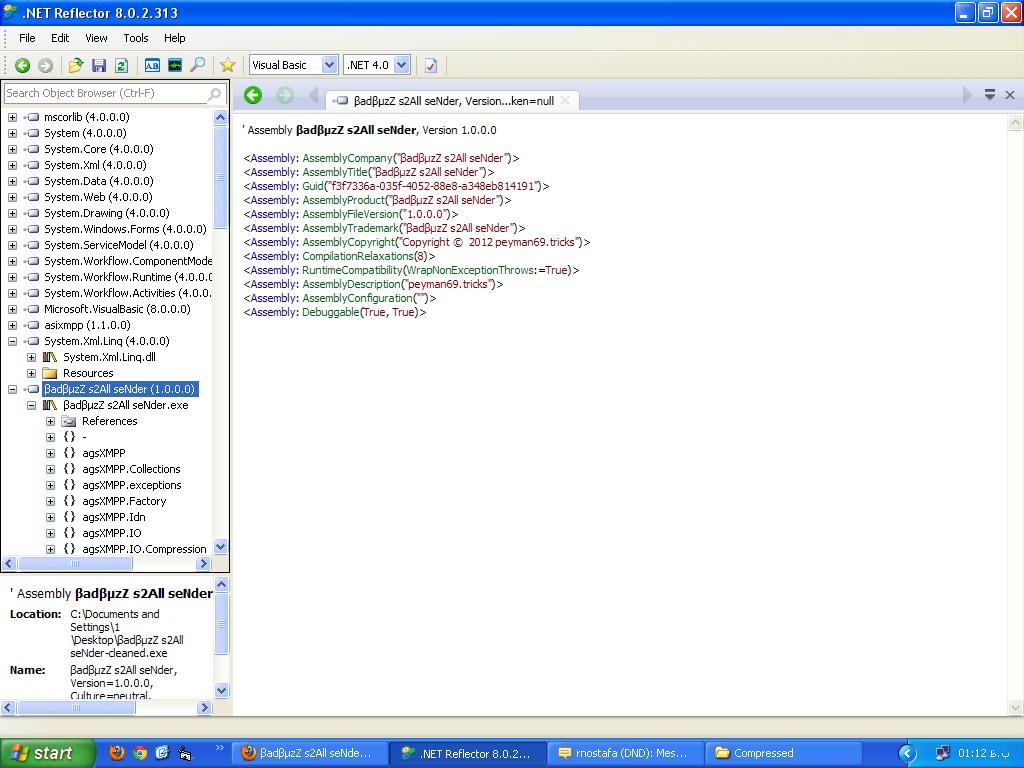
Task: Click the Save floppy disk icon
Action: 99,65
